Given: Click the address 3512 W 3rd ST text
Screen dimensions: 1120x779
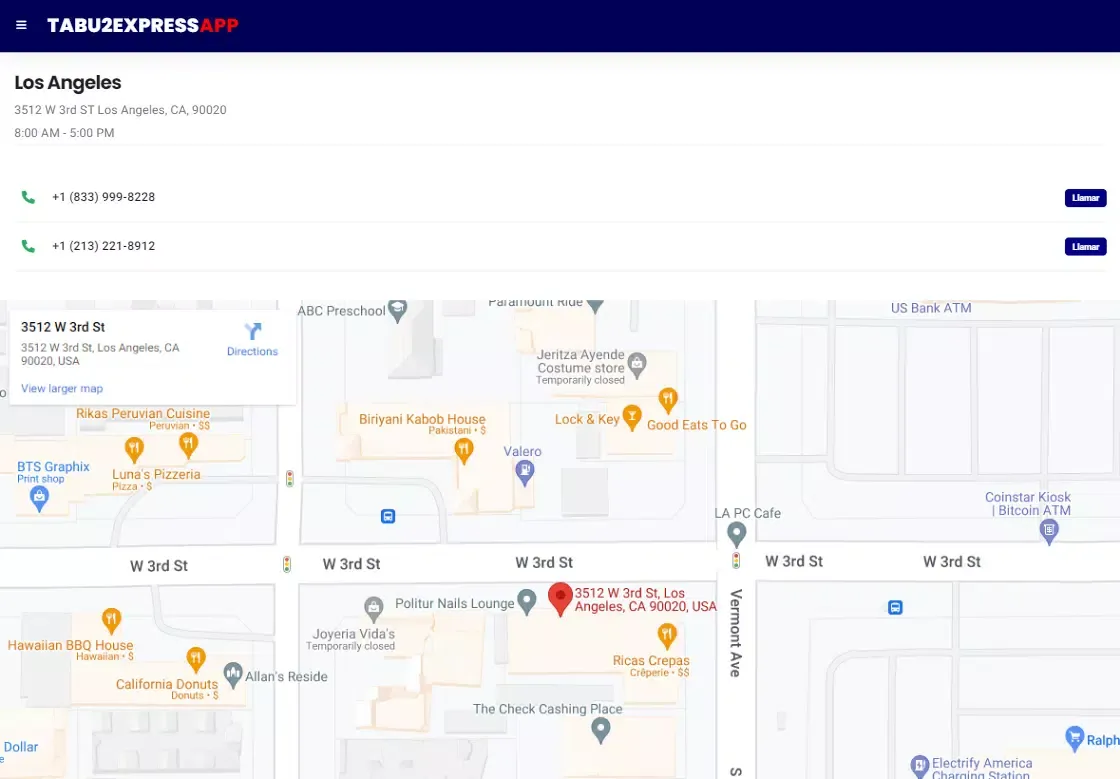Looking at the screenshot, I should (120, 110).
